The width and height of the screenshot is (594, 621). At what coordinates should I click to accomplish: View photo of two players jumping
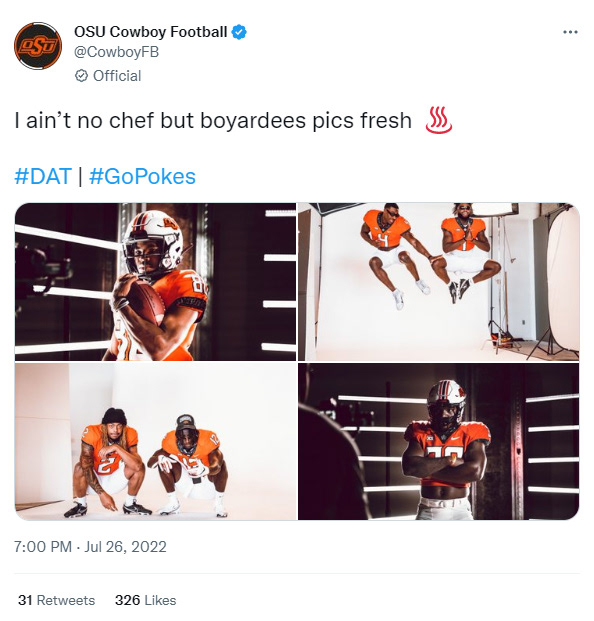click(439, 282)
